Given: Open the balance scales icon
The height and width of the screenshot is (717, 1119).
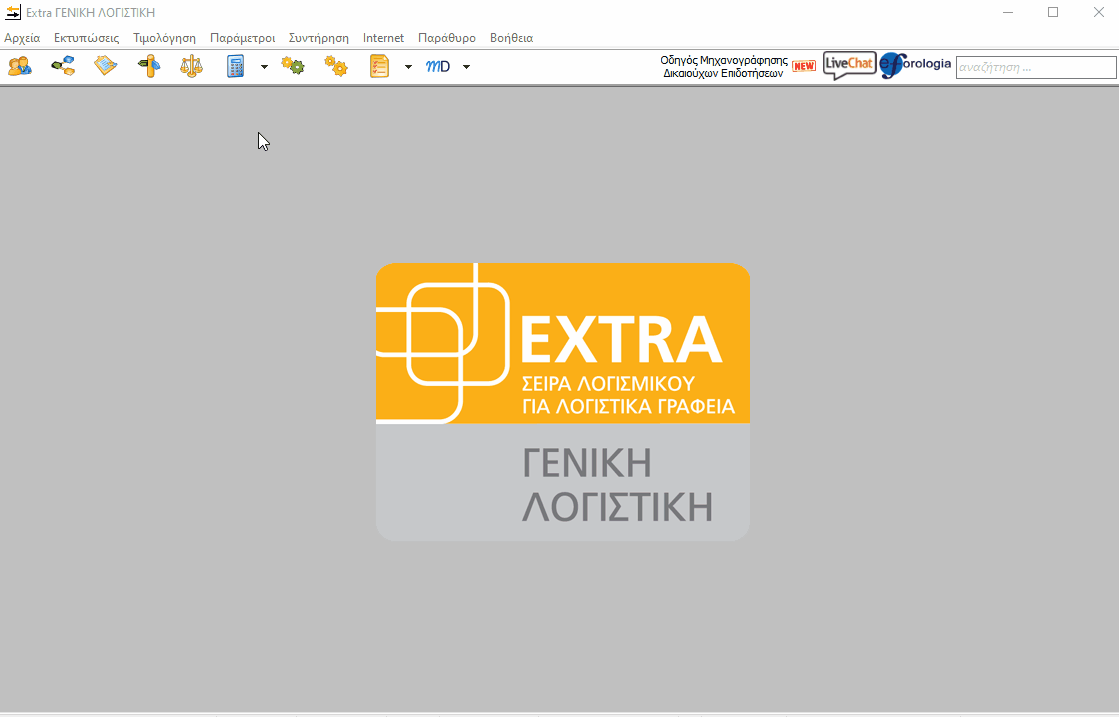Looking at the screenshot, I should [191, 67].
